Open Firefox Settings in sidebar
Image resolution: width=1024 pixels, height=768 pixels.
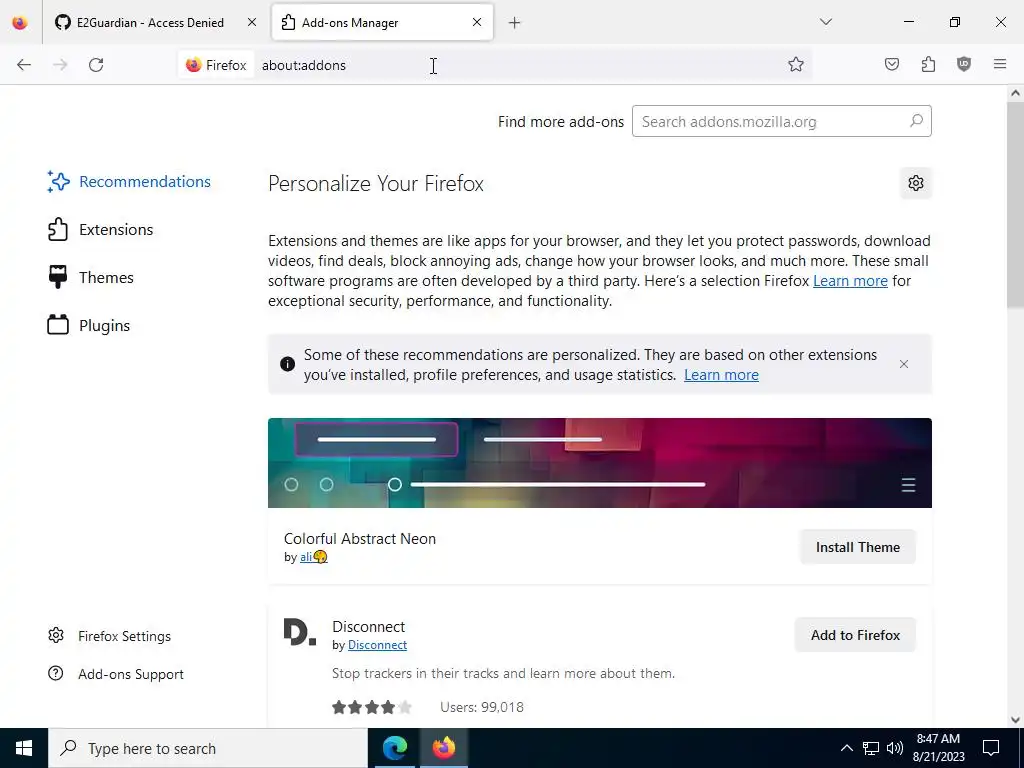click(110, 636)
